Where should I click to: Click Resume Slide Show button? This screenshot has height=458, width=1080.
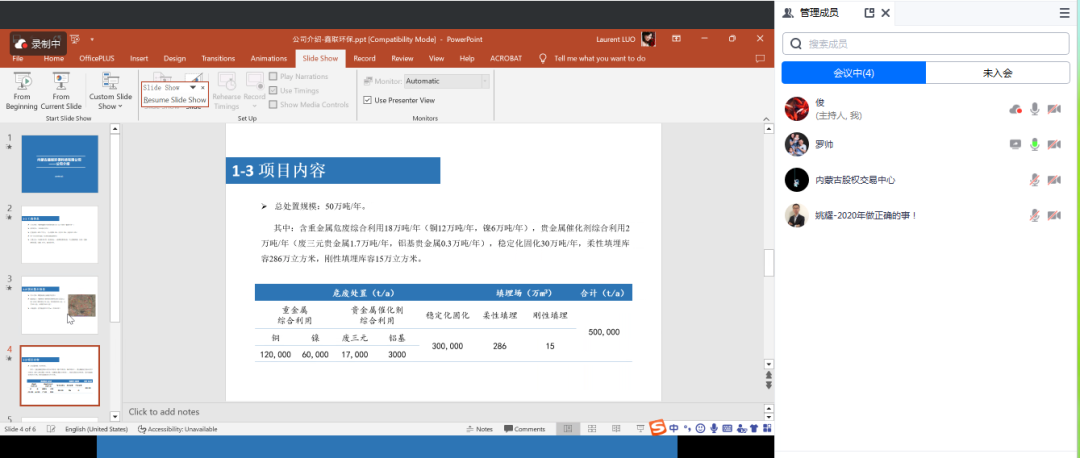[x=175, y=100]
